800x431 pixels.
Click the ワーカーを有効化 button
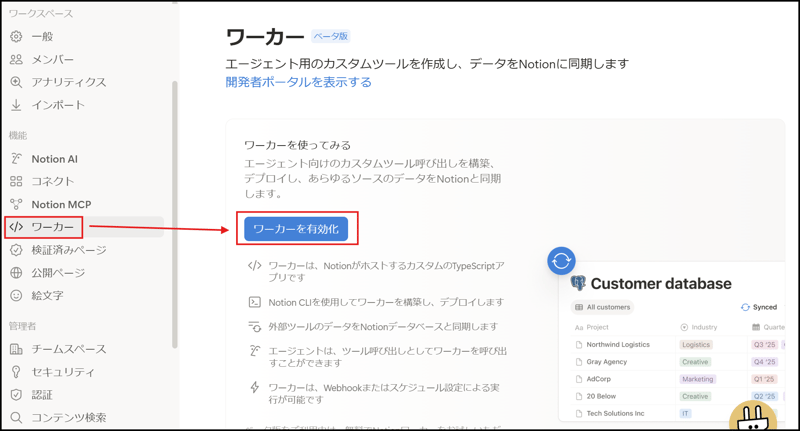click(x=296, y=229)
